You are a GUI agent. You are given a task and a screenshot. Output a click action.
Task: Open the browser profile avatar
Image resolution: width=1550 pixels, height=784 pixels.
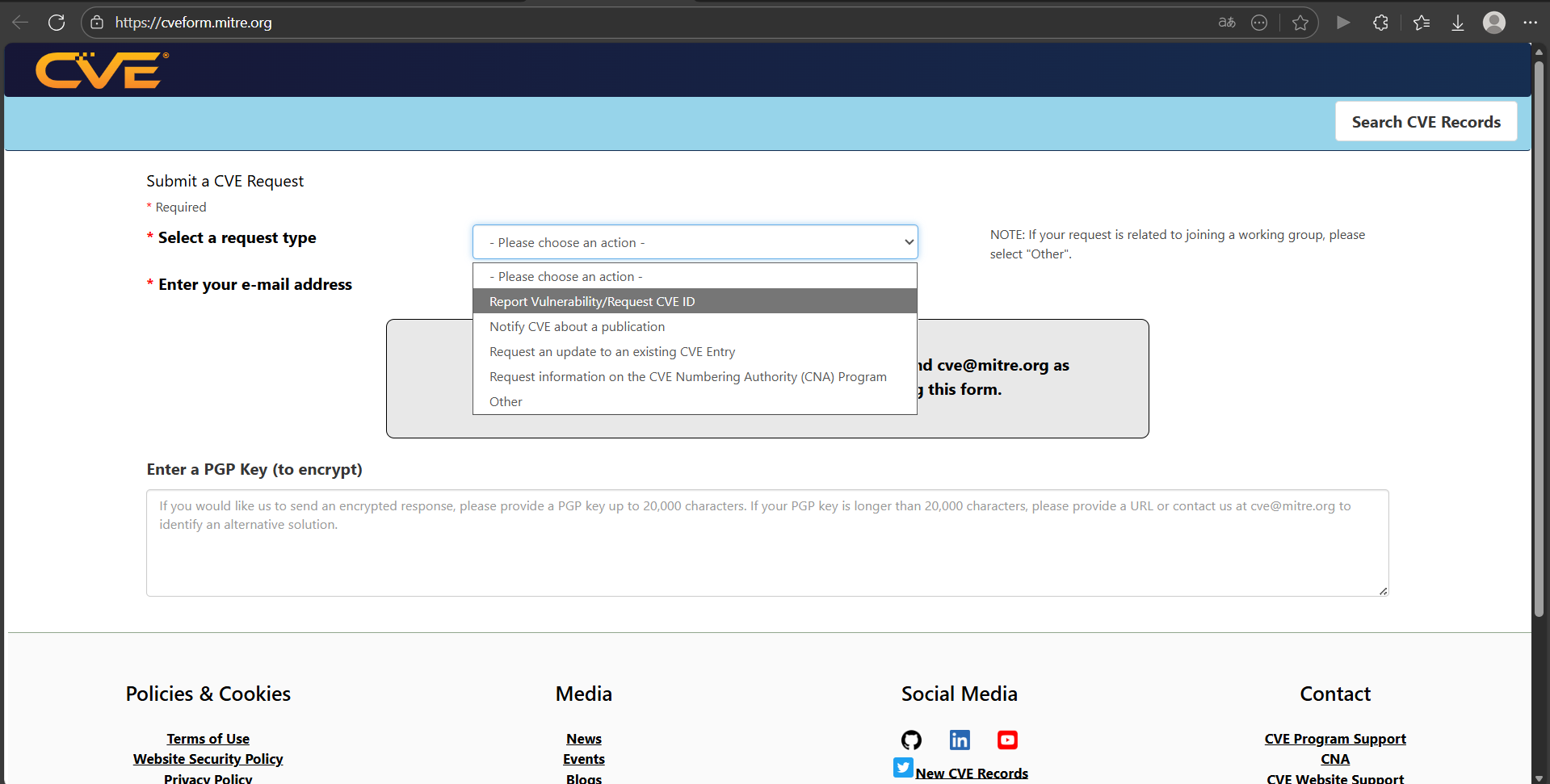tap(1493, 23)
